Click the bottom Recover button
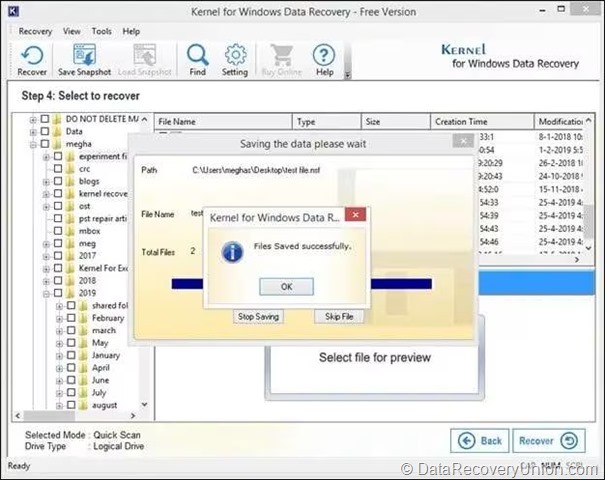The width and height of the screenshot is (605, 480). click(x=549, y=441)
